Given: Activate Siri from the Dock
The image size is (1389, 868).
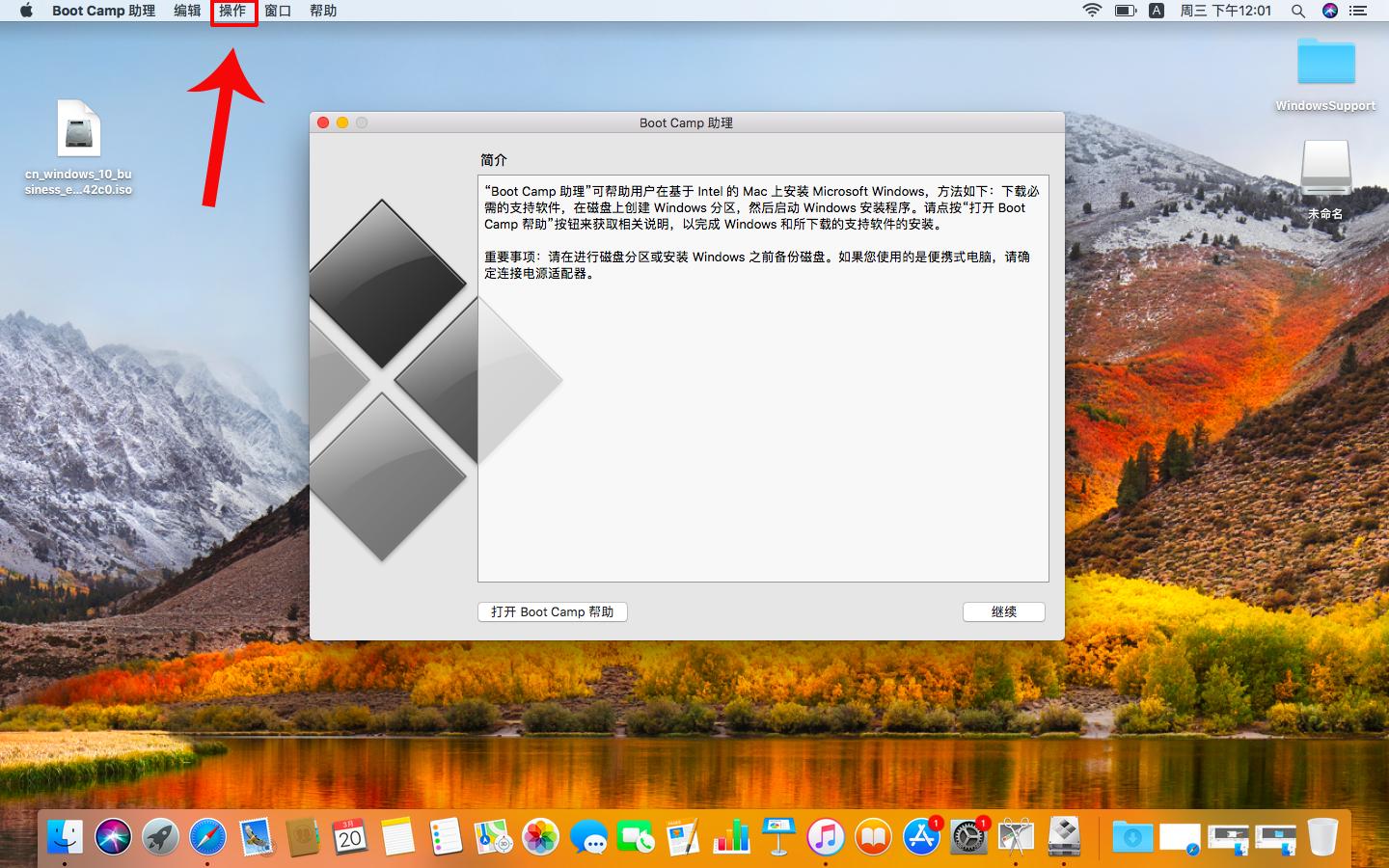Looking at the screenshot, I should click(x=112, y=837).
